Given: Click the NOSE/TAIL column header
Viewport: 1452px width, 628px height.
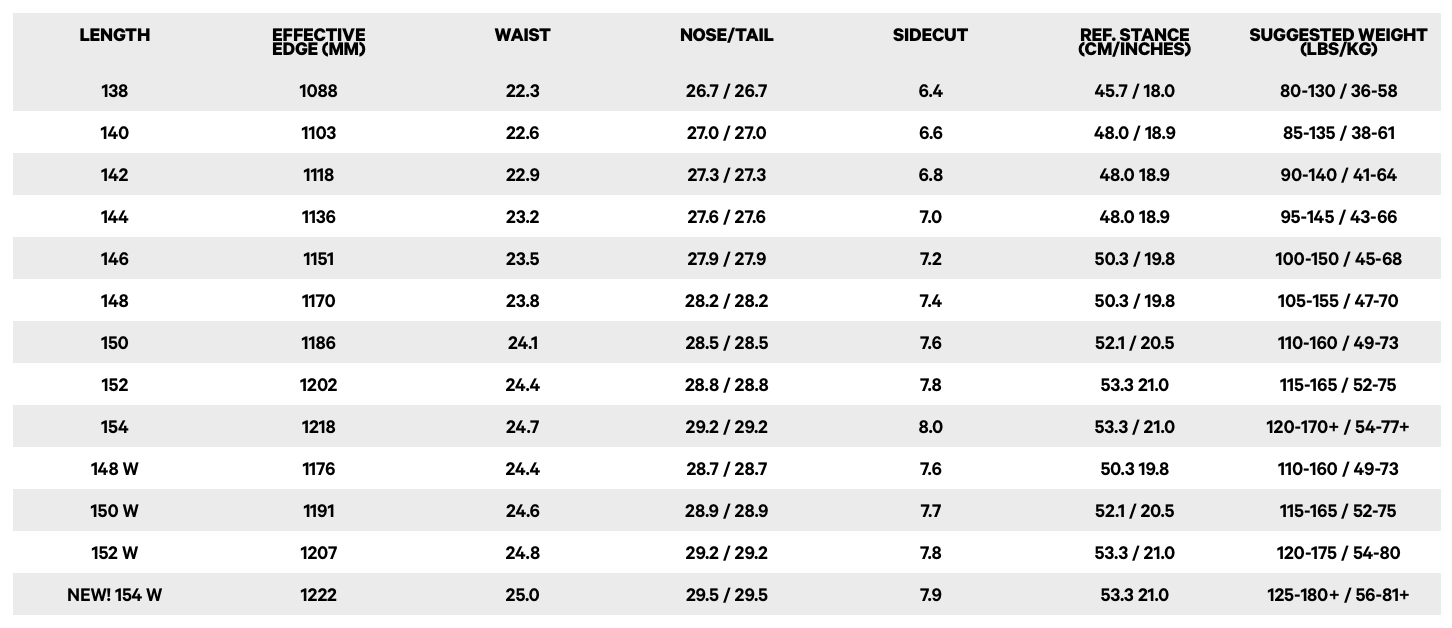Looking at the screenshot, I should tap(726, 35).
